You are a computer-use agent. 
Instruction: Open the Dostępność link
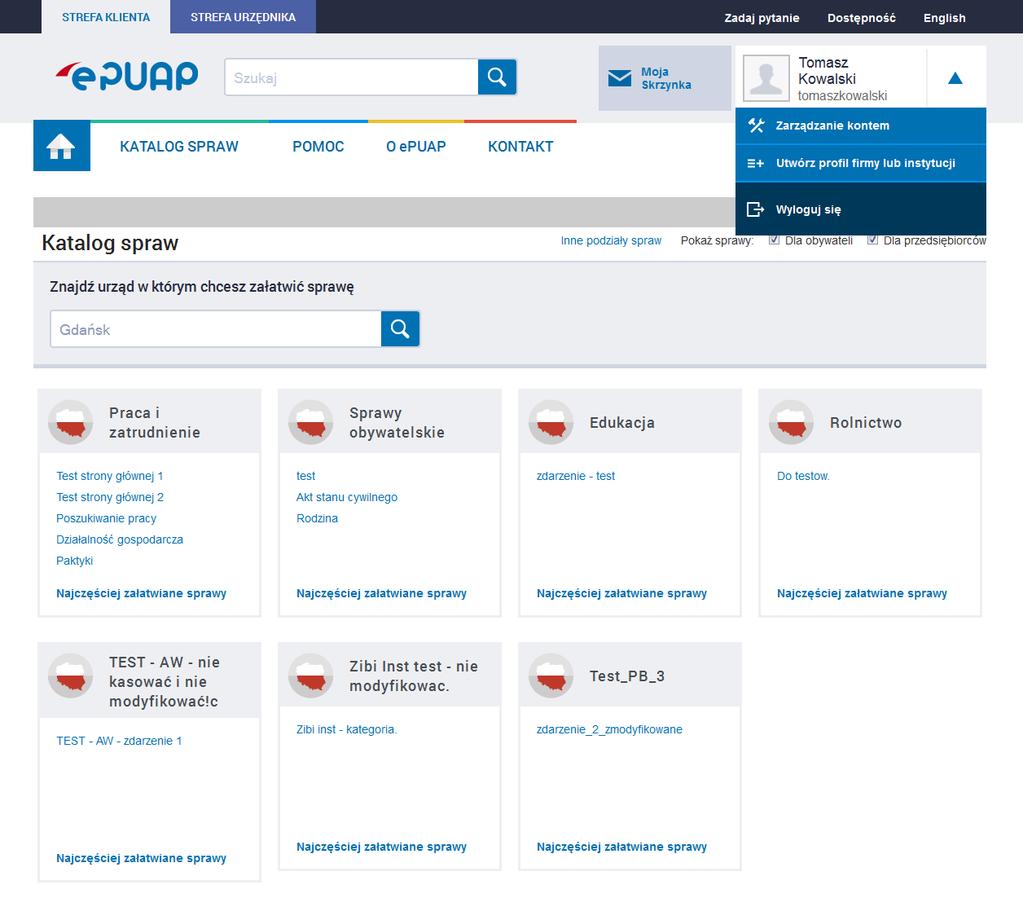tap(861, 18)
